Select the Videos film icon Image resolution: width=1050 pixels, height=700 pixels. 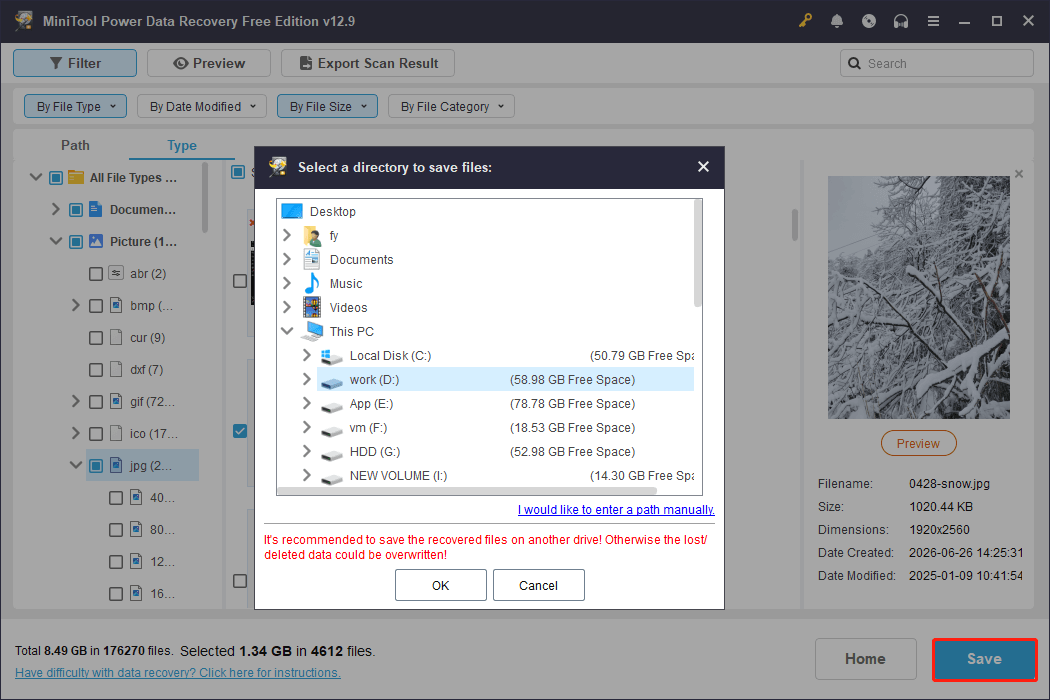[x=311, y=307]
